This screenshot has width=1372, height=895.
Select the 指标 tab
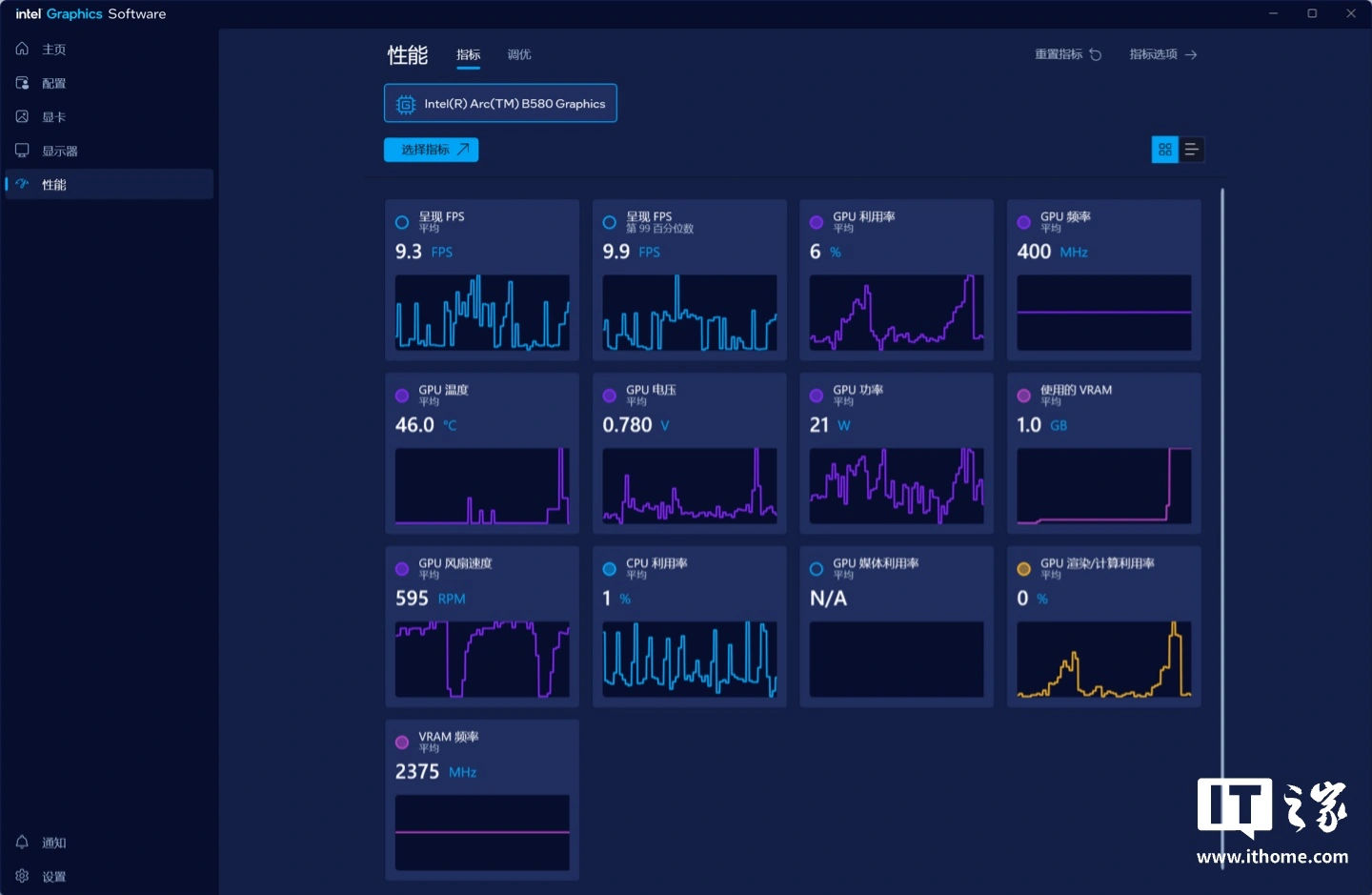coord(468,54)
